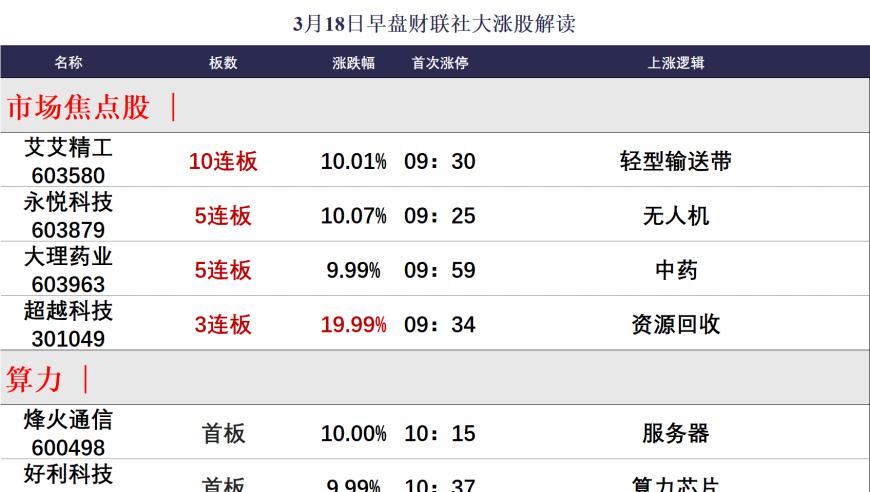This screenshot has height=492, width=870.
Task: Click the 10.07% change value
Action: pyautogui.click(x=353, y=216)
